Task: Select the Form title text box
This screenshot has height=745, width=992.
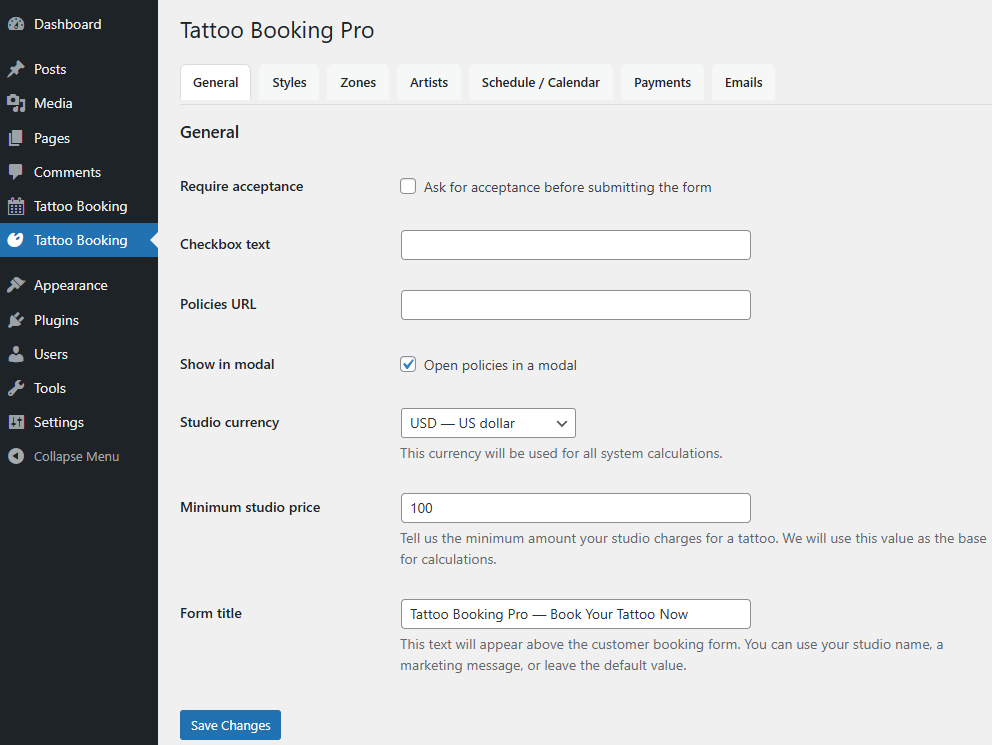Action: 575,614
